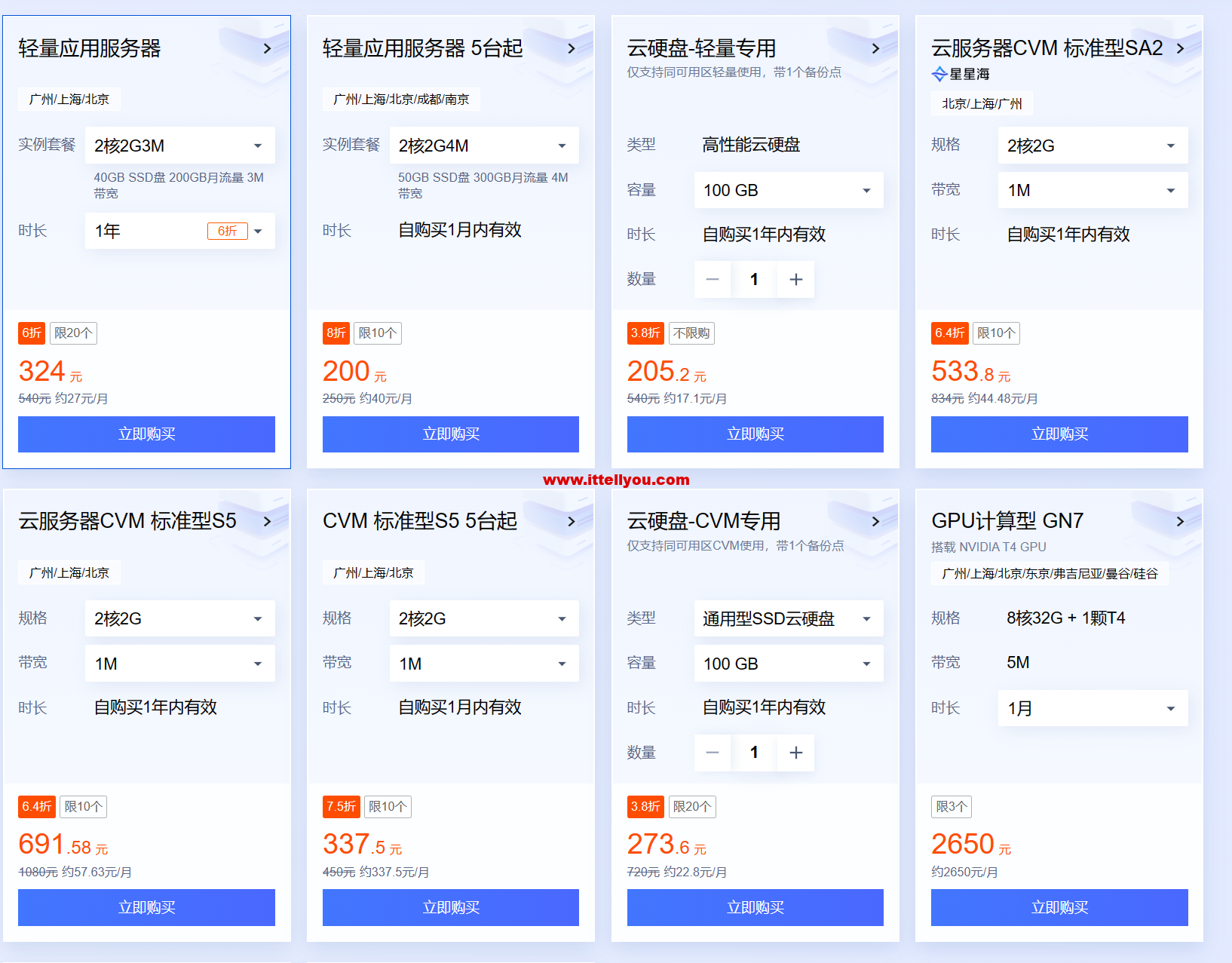Click the 不限购 tag
Viewport: 1232px width, 963px height.
tap(691, 333)
